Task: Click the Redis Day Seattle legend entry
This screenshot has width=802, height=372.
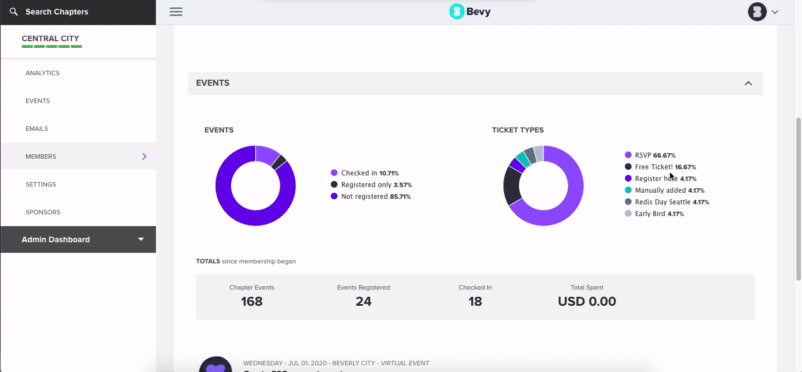Action: (x=667, y=202)
